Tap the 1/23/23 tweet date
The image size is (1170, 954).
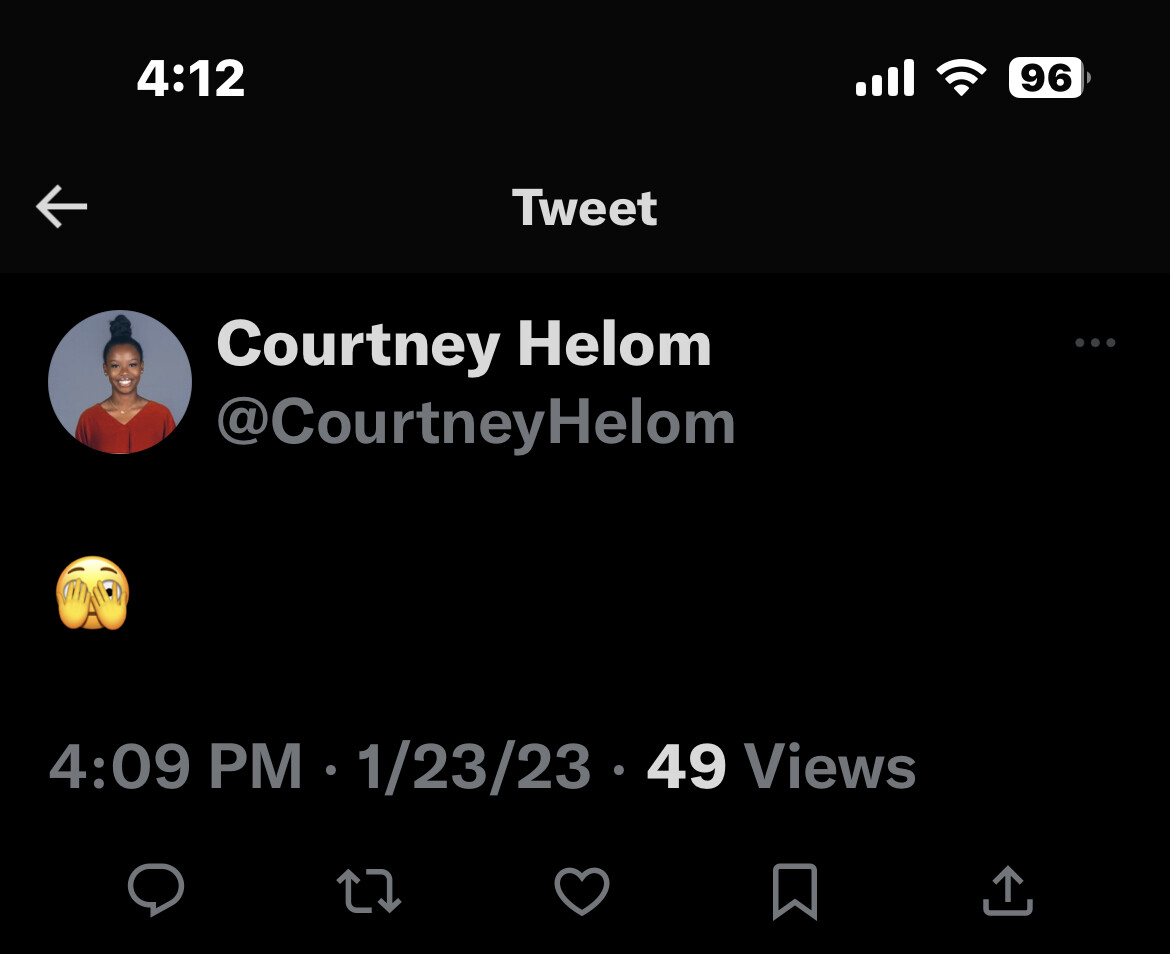(474, 768)
